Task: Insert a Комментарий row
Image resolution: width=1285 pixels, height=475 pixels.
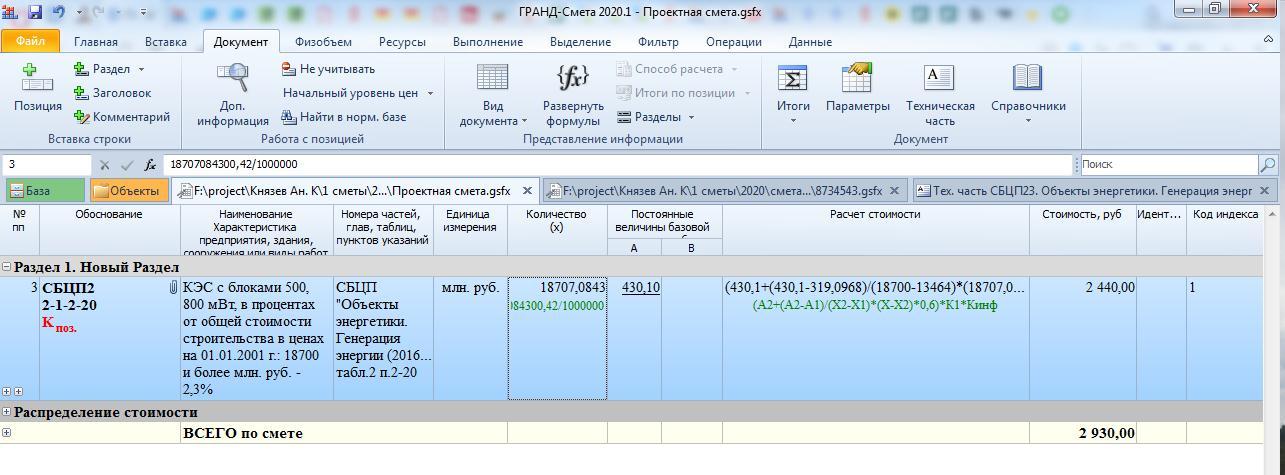Action: pos(122,117)
